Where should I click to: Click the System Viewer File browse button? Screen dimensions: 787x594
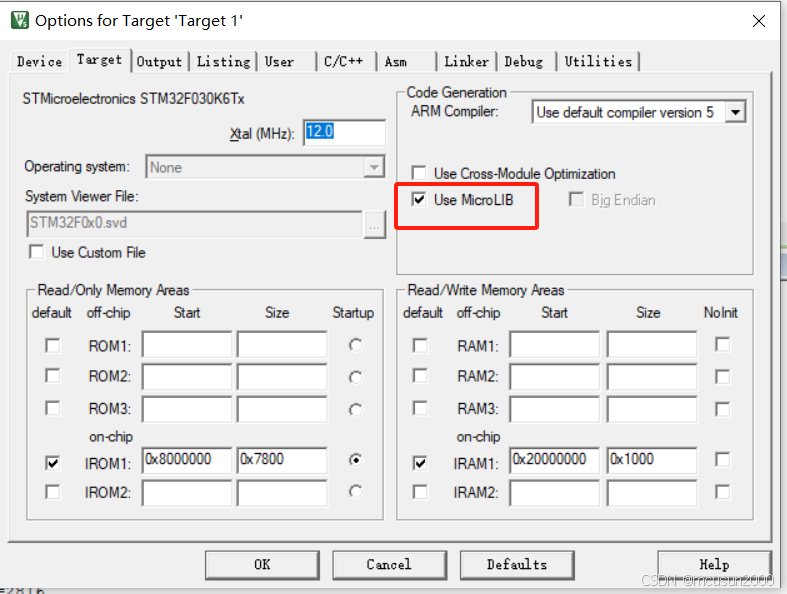click(x=374, y=224)
